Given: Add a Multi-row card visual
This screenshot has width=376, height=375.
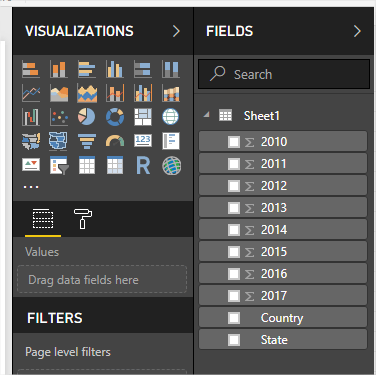Looking at the screenshot, I should click(x=171, y=141).
